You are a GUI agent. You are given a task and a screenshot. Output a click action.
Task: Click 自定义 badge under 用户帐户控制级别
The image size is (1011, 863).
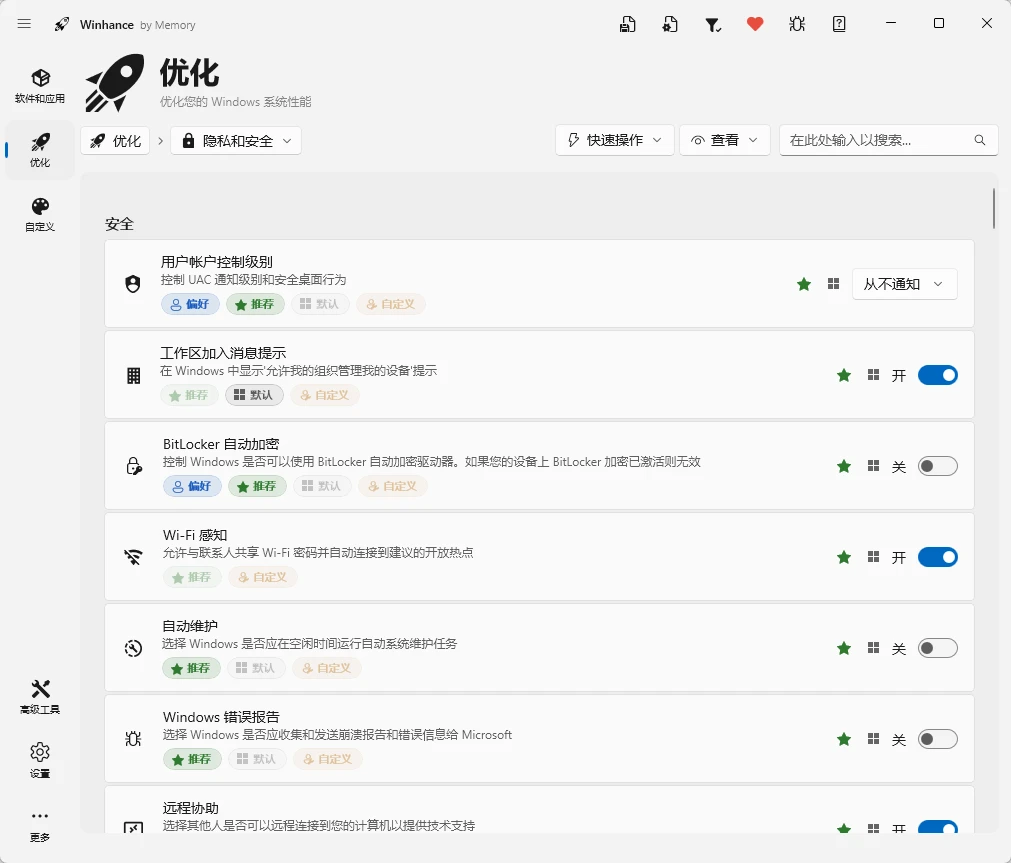pyautogui.click(x=391, y=304)
